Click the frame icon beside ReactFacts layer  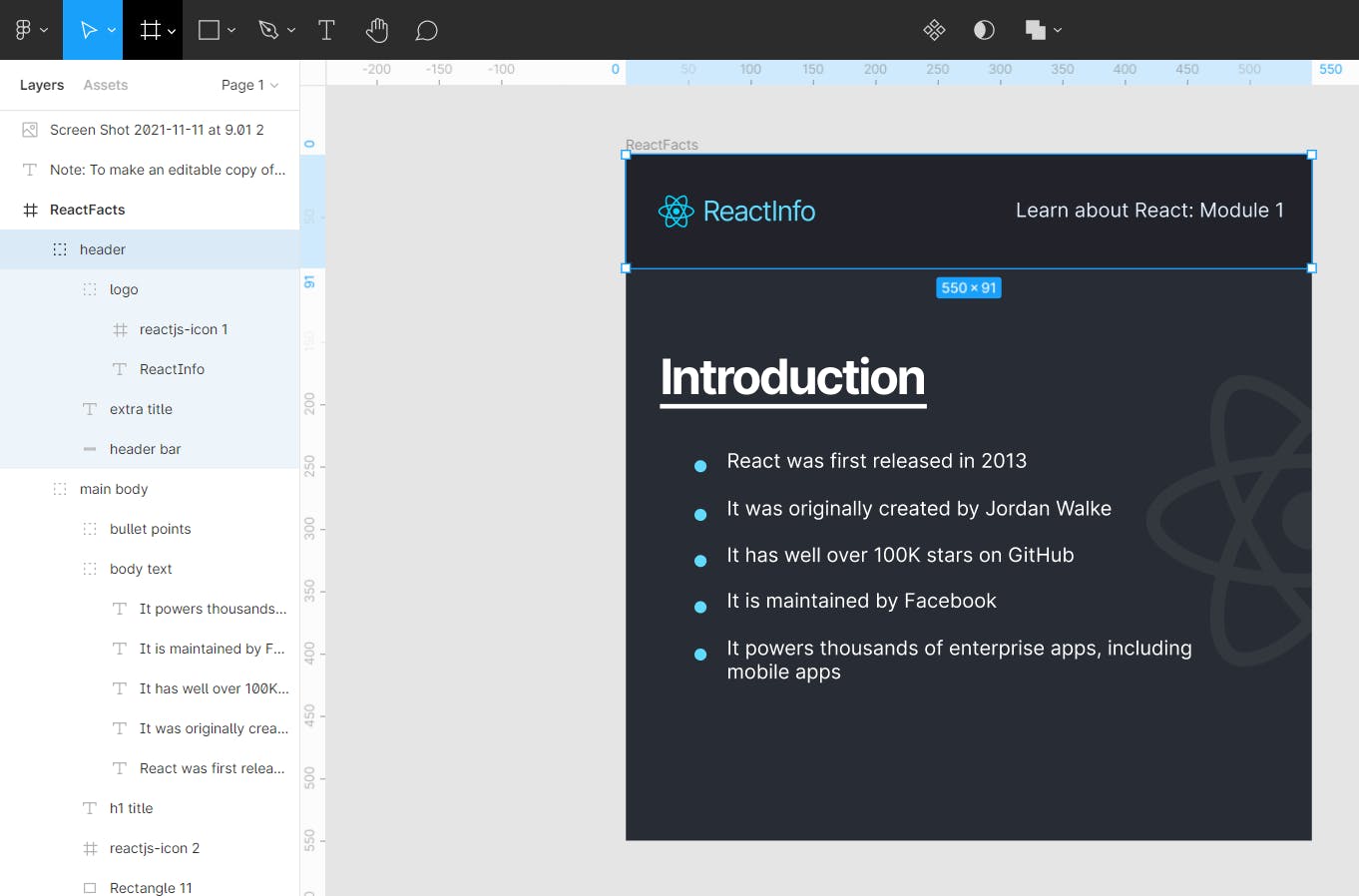click(x=30, y=210)
